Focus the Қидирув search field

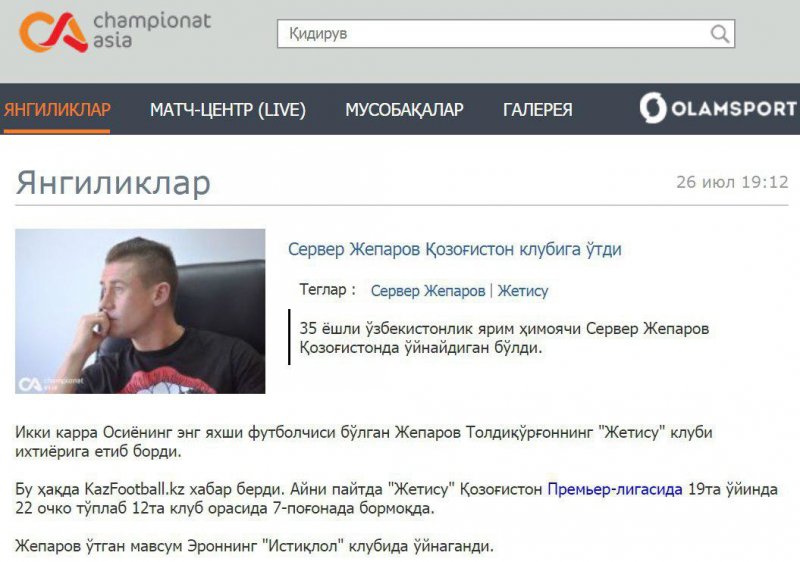click(506, 34)
